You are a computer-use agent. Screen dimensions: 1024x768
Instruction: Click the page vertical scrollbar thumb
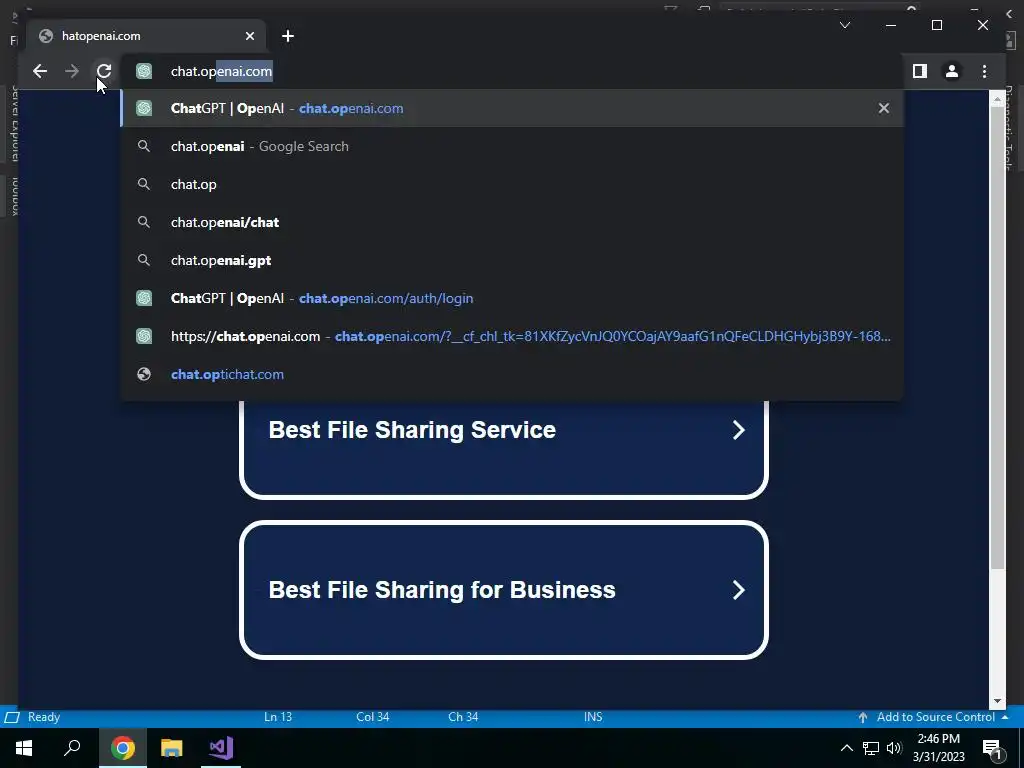(997, 338)
